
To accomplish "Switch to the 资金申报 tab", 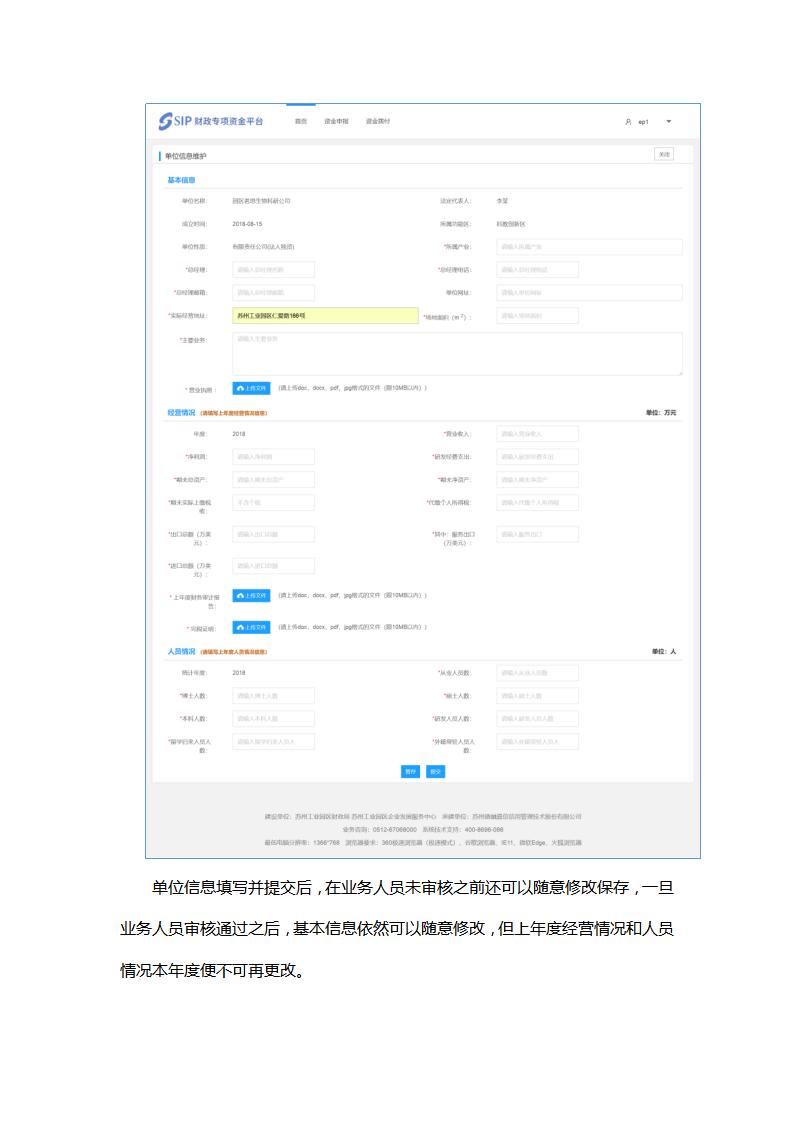I will pyautogui.click(x=336, y=121).
